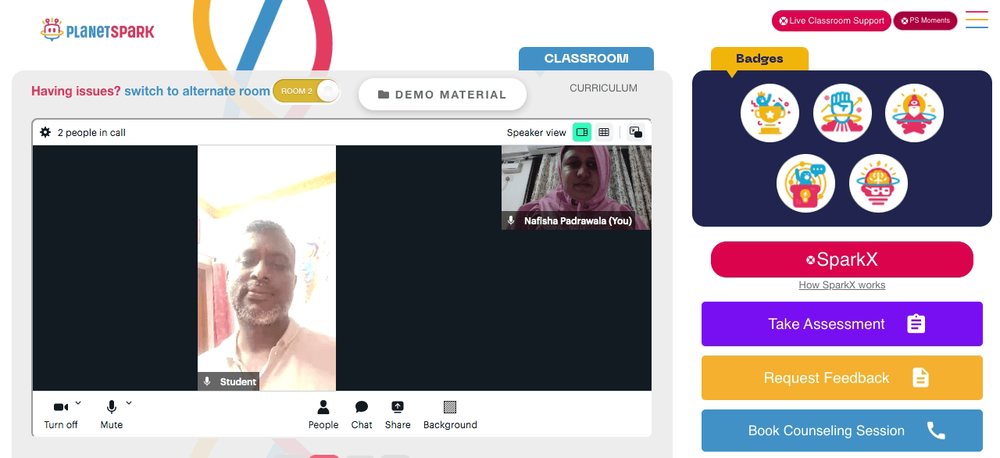Launch SparkX
1000x458 pixels.
(842, 260)
